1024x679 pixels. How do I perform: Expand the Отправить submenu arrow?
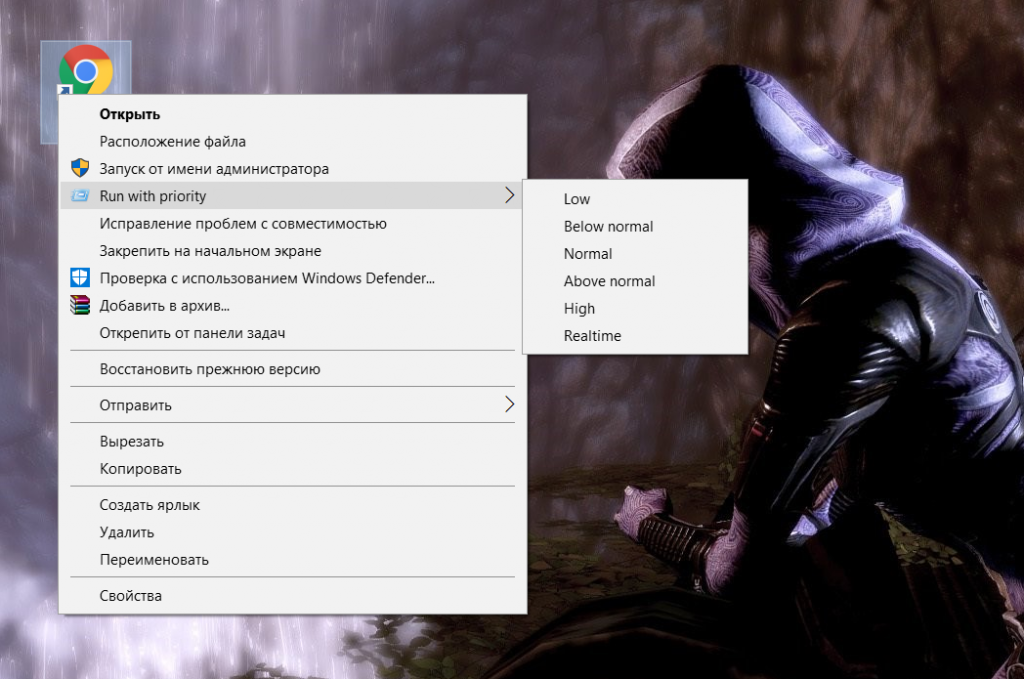(509, 405)
